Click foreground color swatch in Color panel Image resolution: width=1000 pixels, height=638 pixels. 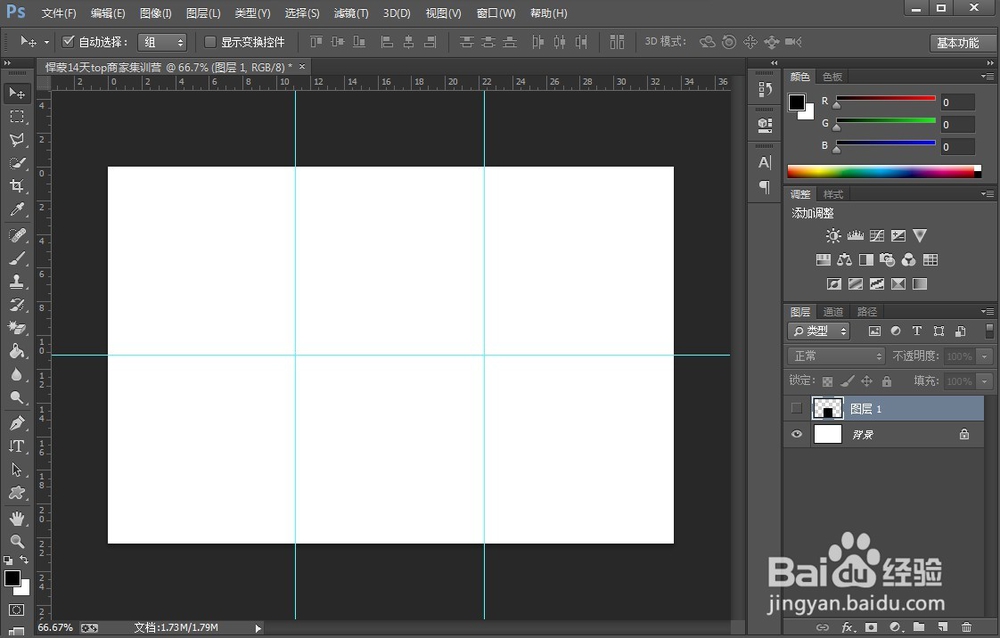coord(797,102)
